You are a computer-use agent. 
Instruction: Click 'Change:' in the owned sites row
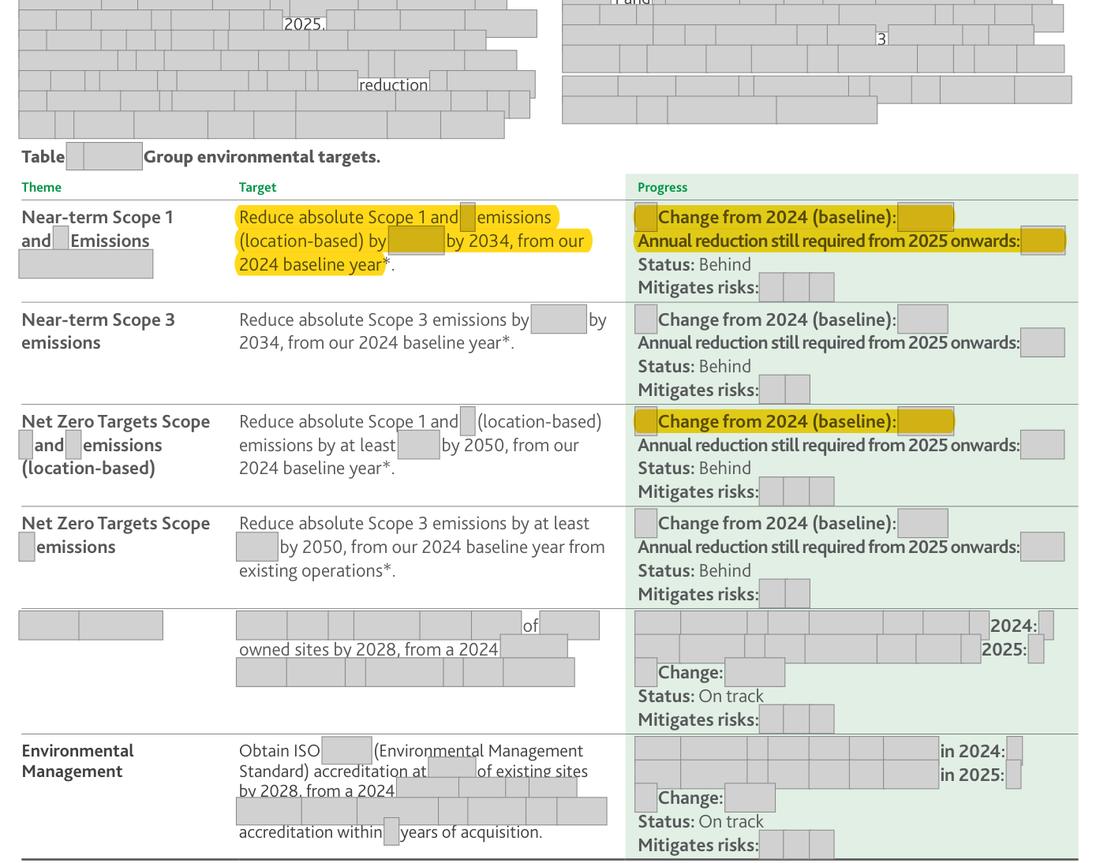690,673
